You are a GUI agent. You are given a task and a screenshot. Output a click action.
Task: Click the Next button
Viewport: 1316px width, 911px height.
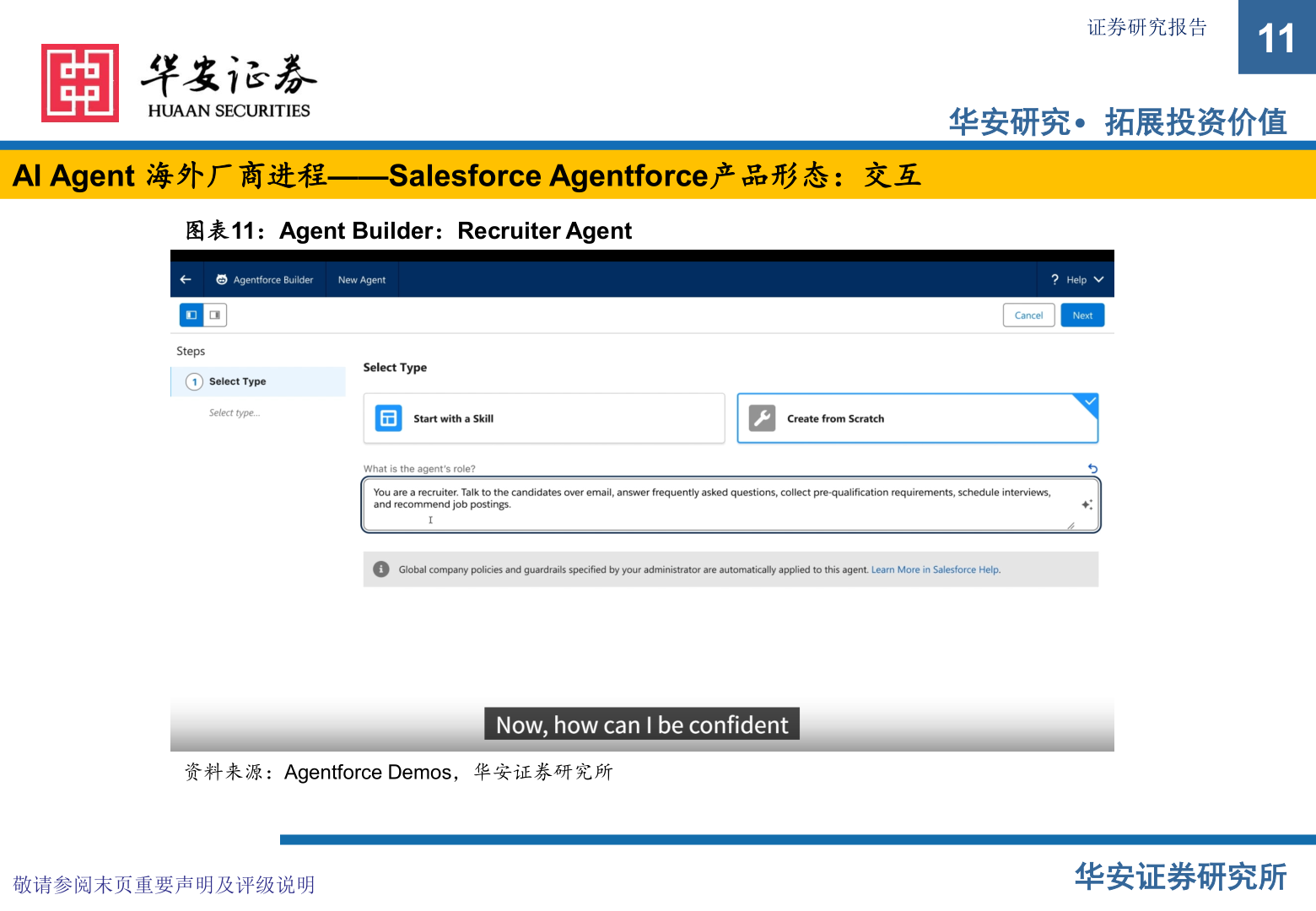1082,315
